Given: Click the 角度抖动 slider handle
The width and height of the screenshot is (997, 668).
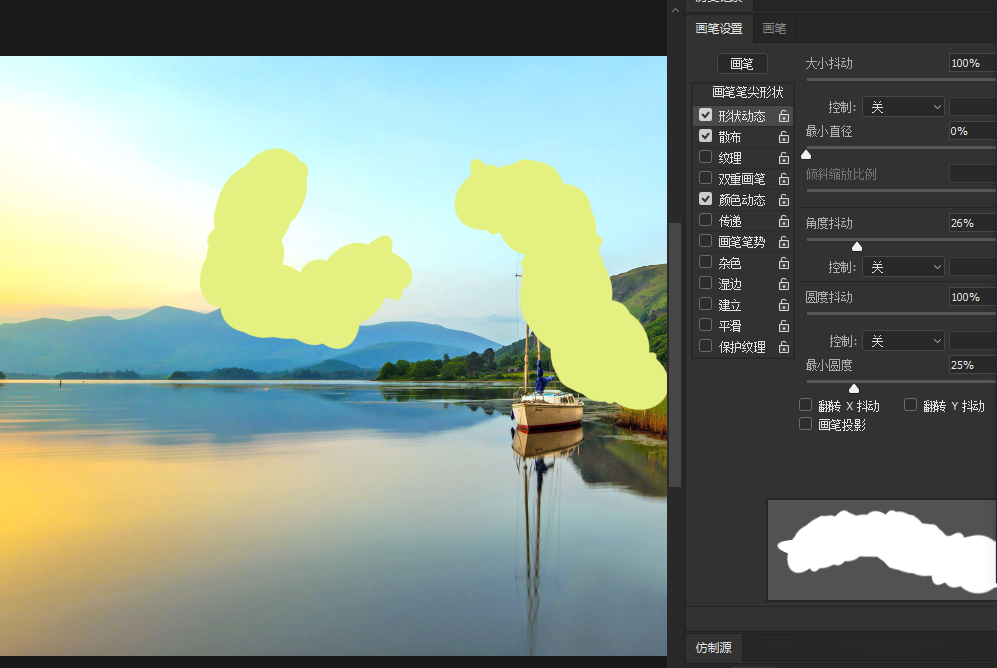Looking at the screenshot, I should click(x=856, y=246).
